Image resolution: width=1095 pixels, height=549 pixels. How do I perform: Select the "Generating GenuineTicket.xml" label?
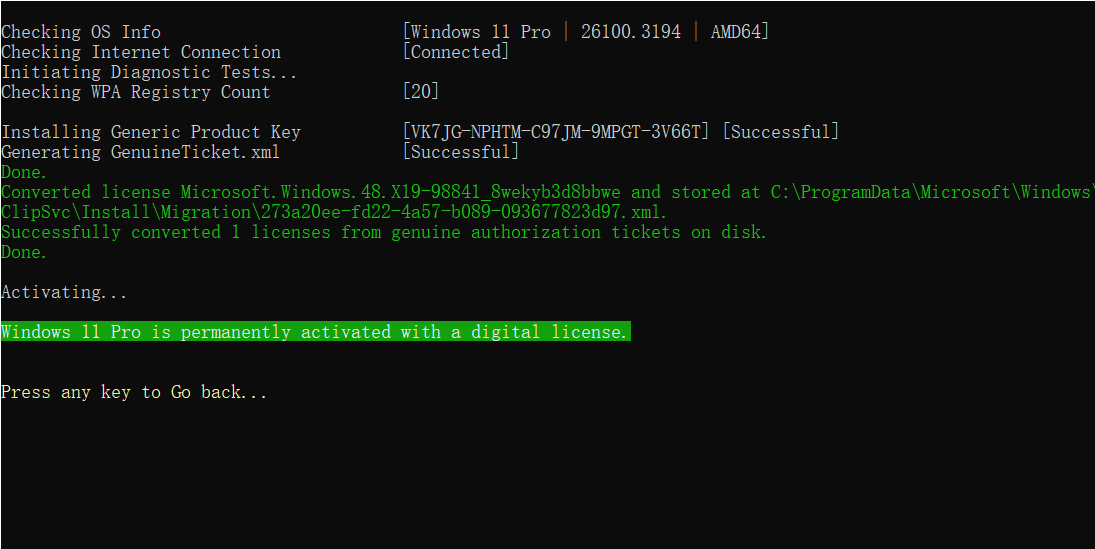tap(141, 152)
